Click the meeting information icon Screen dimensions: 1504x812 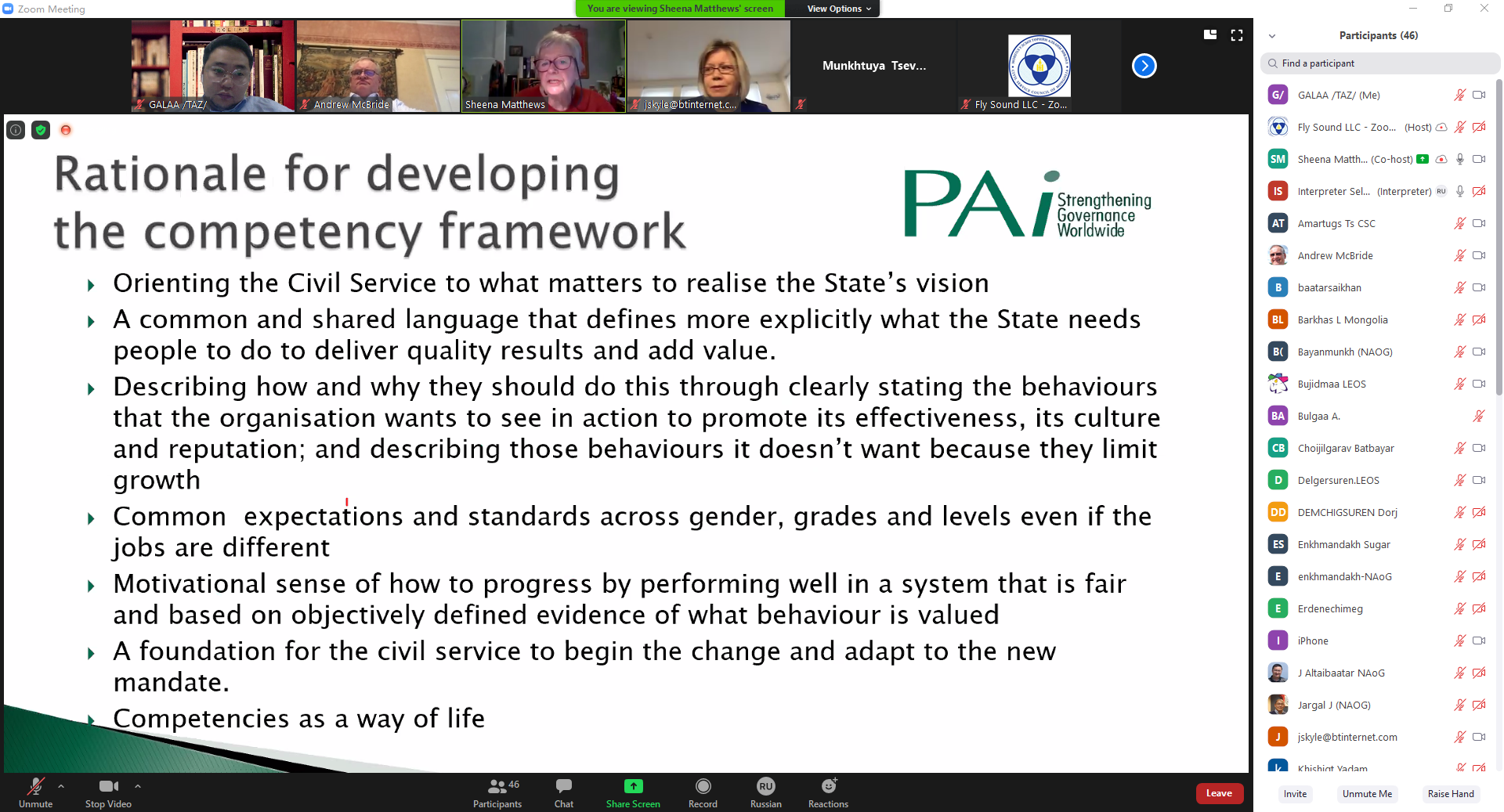(16, 130)
